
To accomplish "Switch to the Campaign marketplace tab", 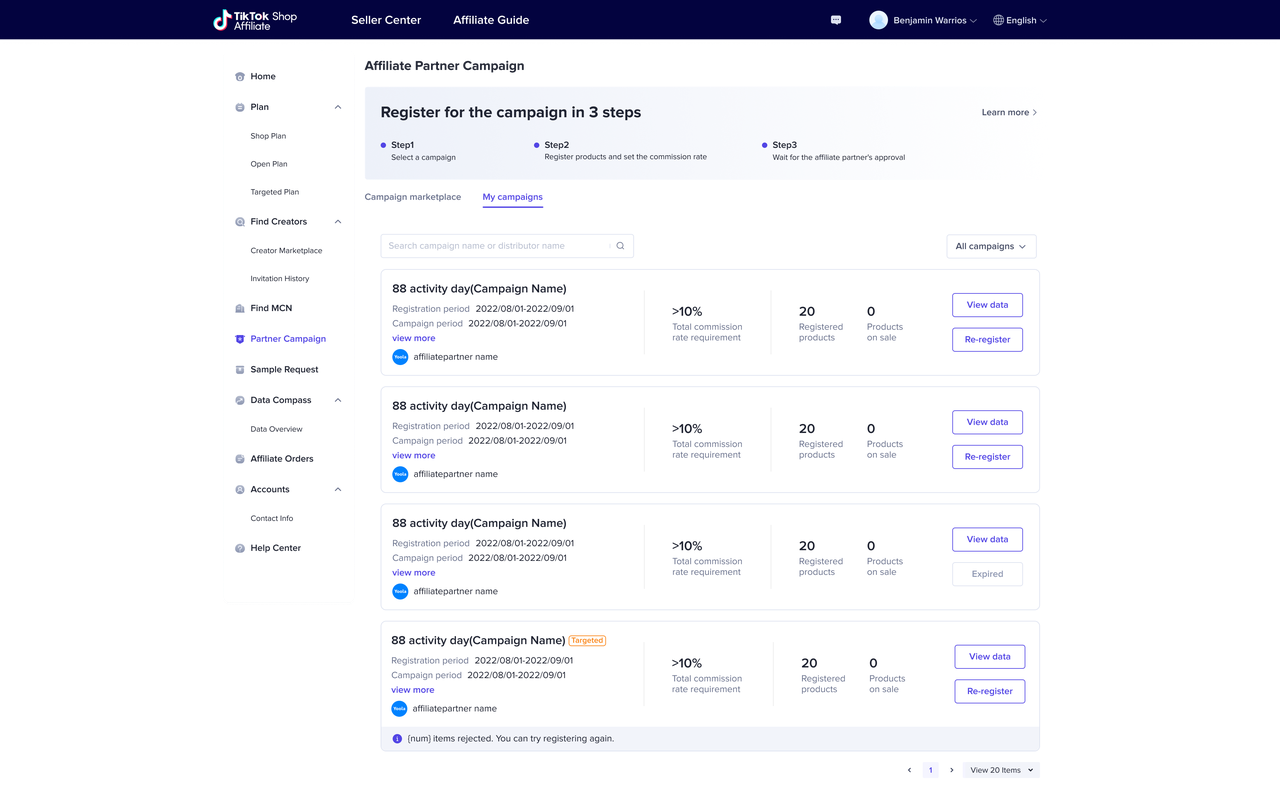I will coord(413,197).
